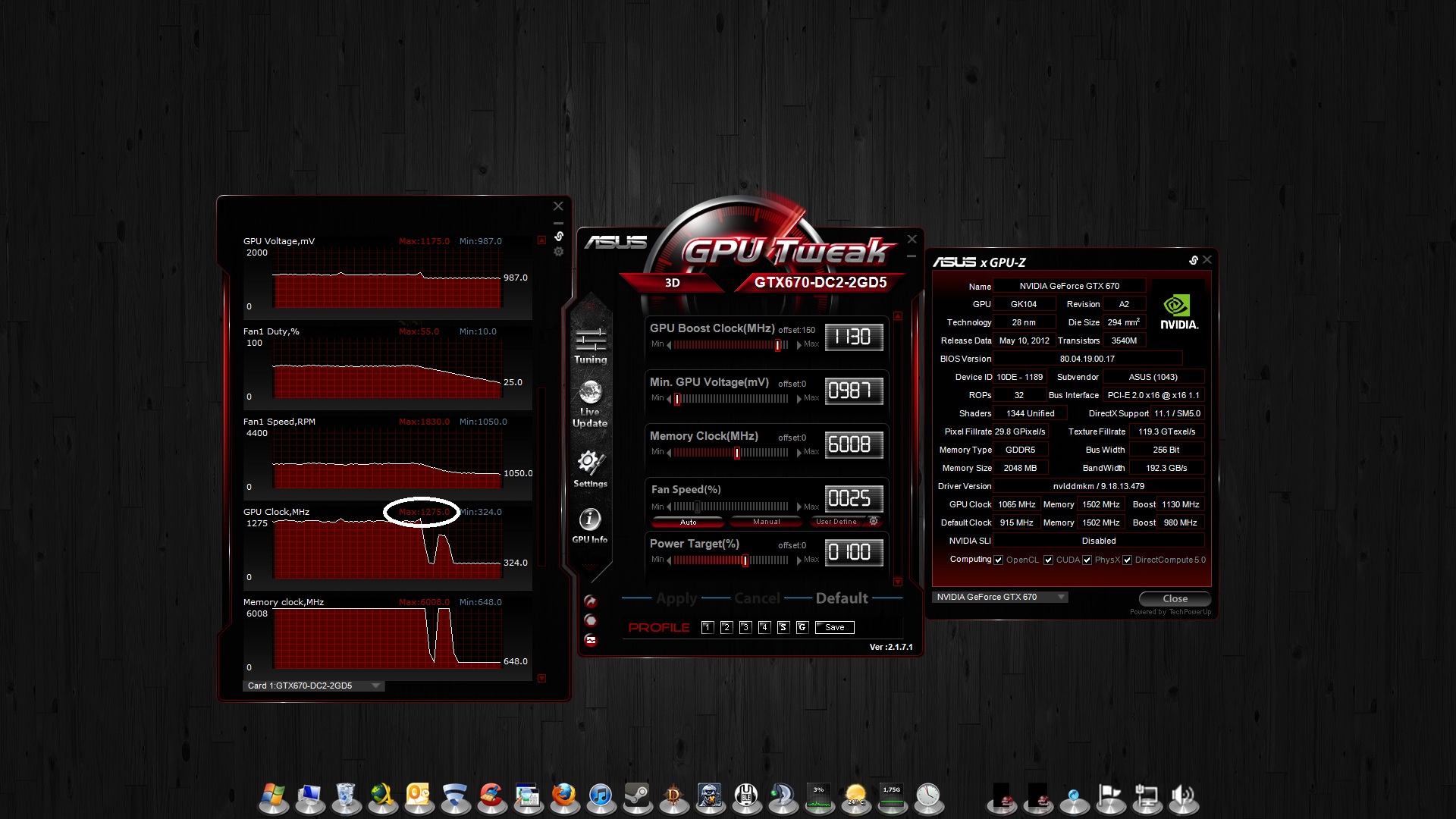
Task: Toggle the CUDA checkbox in GPU-Z
Action: coord(1048,560)
